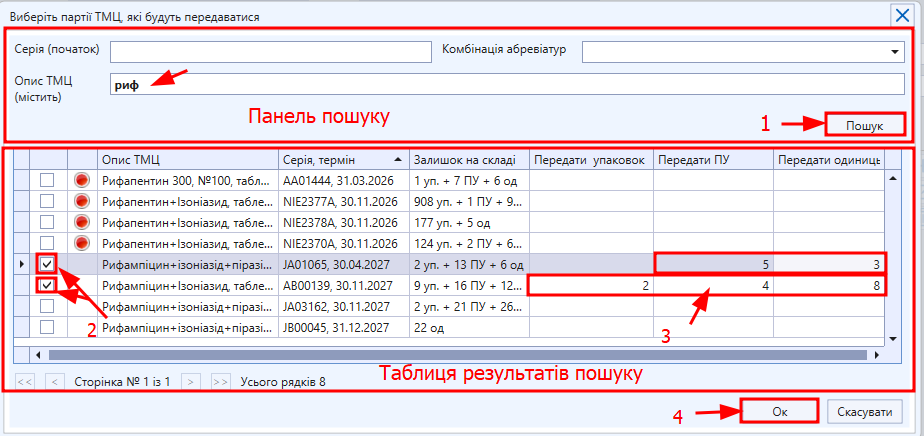Image resolution: width=924 pixels, height=436 pixels.
Task: Edit Передати упаковок value 2 for AB00139
Action: [591, 286]
